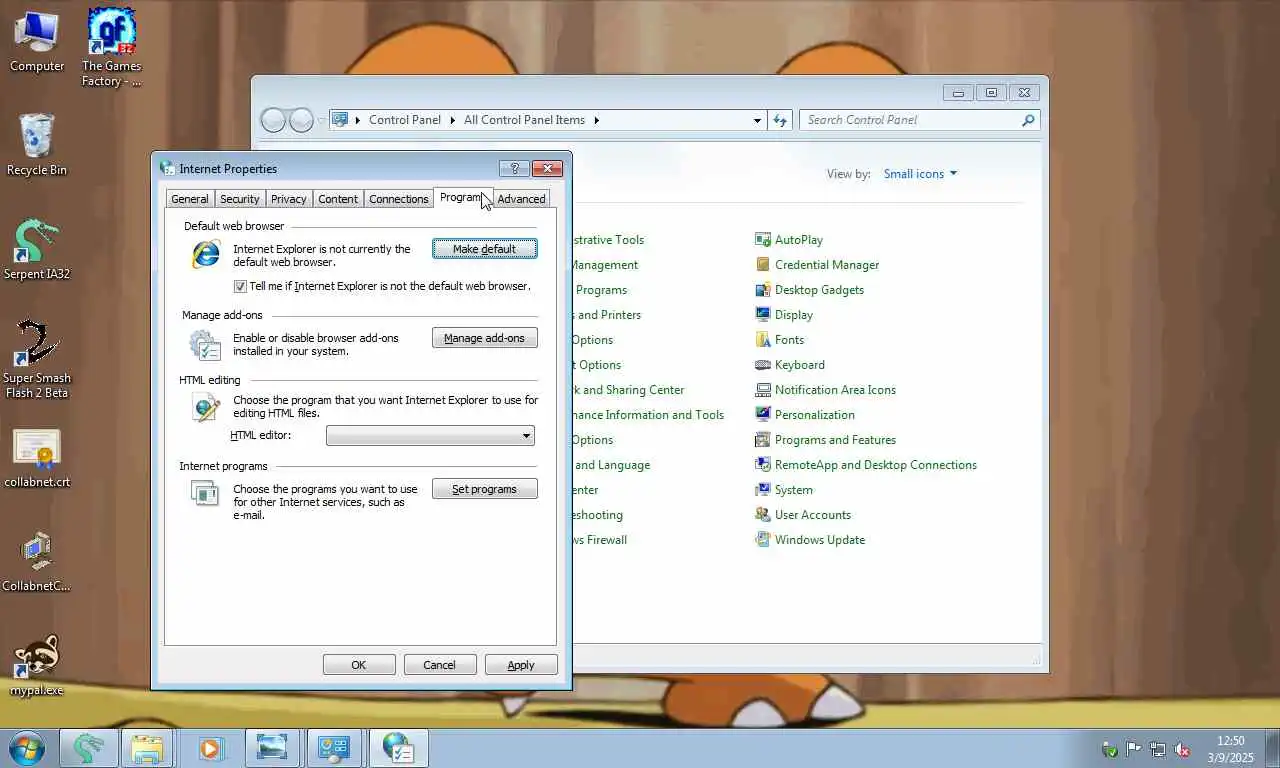Switch to the Privacy tab
Screen dimensions: 1280x768
[x=289, y=199]
